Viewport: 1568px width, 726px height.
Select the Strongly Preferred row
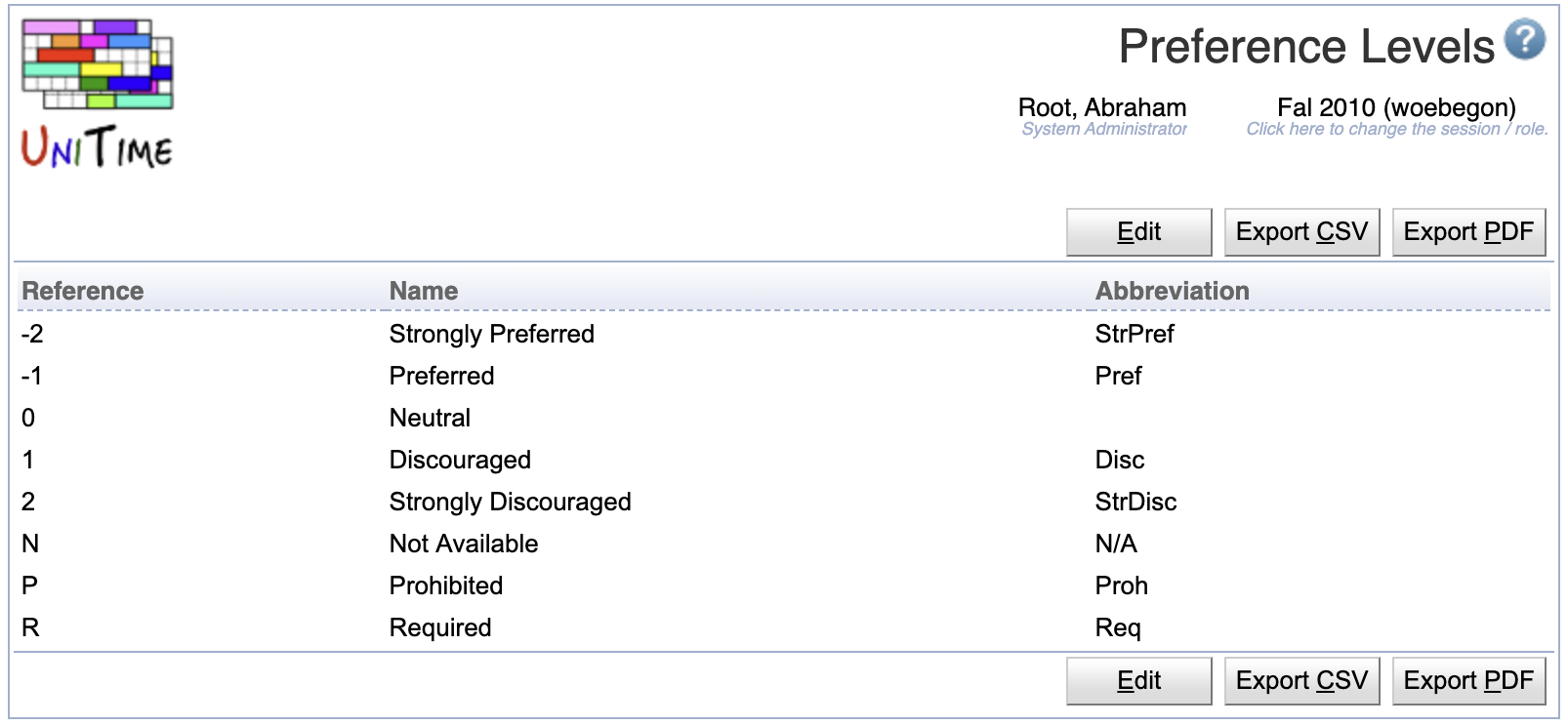pyautogui.click(x=784, y=334)
